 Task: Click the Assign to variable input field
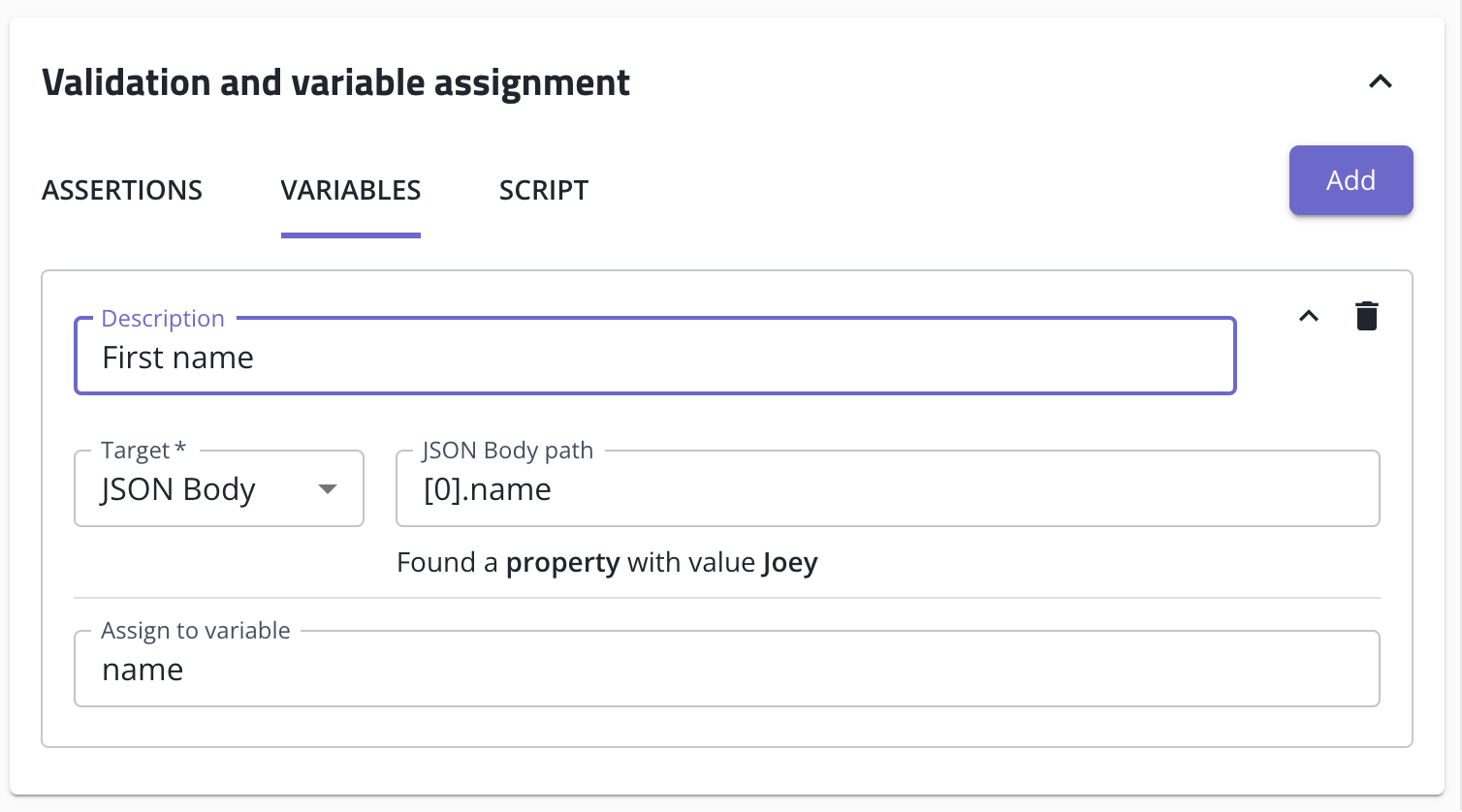[x=727, y=669]
